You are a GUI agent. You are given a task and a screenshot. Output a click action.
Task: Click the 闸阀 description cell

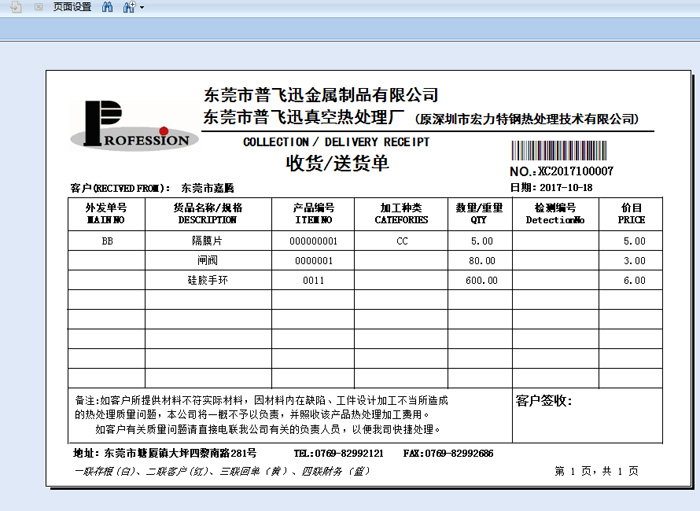[207, 260]
